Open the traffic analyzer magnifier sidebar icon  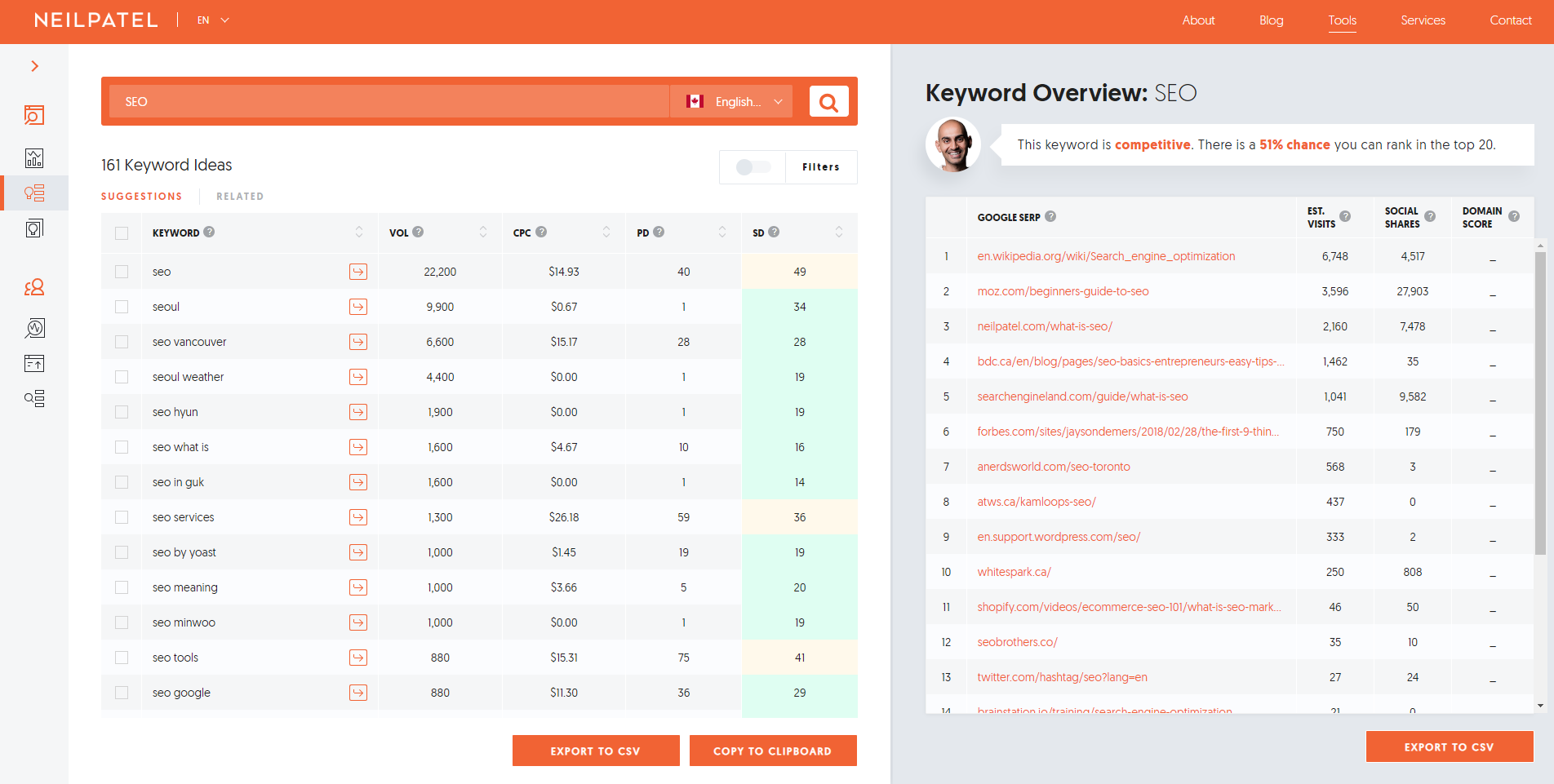[x=34, y=328]
